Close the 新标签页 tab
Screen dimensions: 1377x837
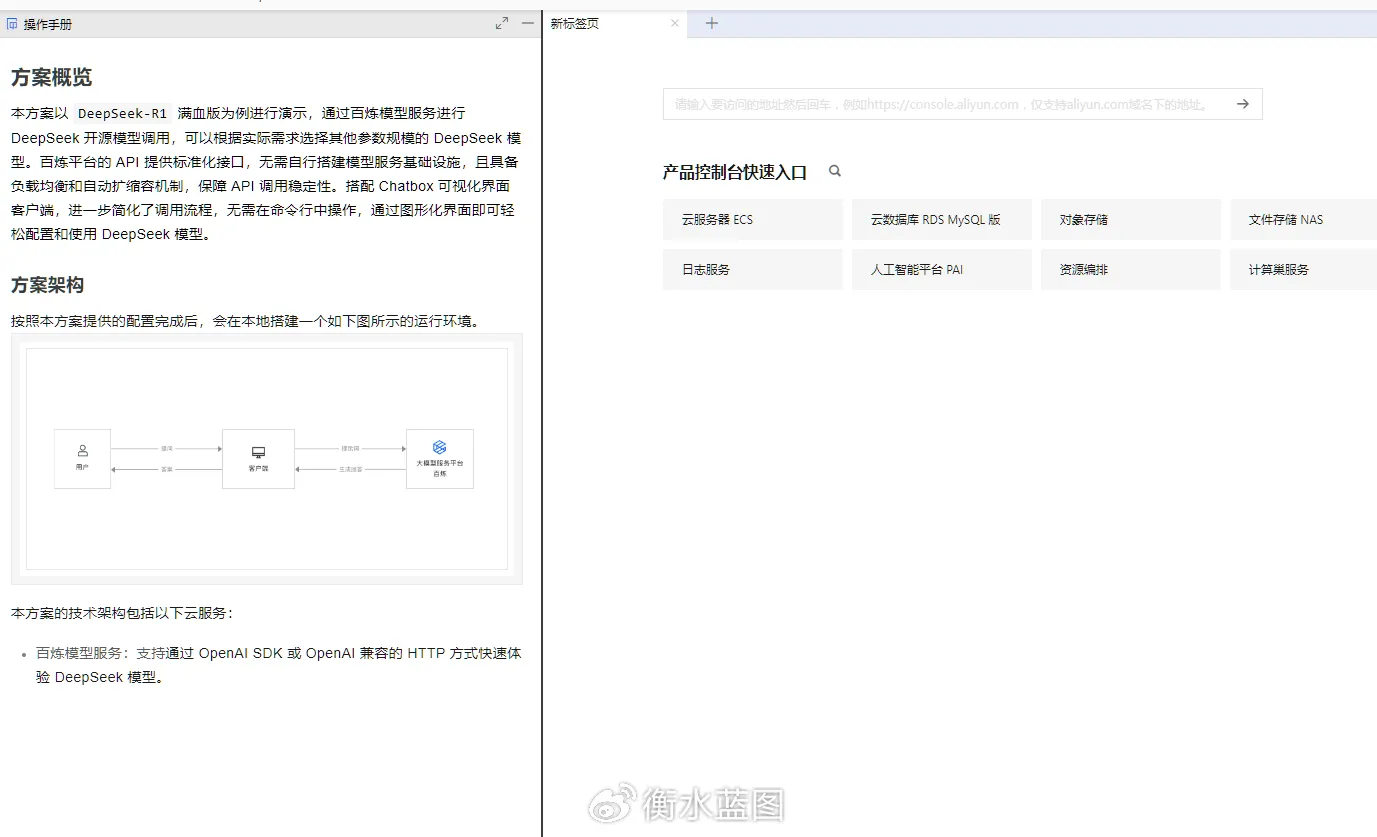click(675, 23)
